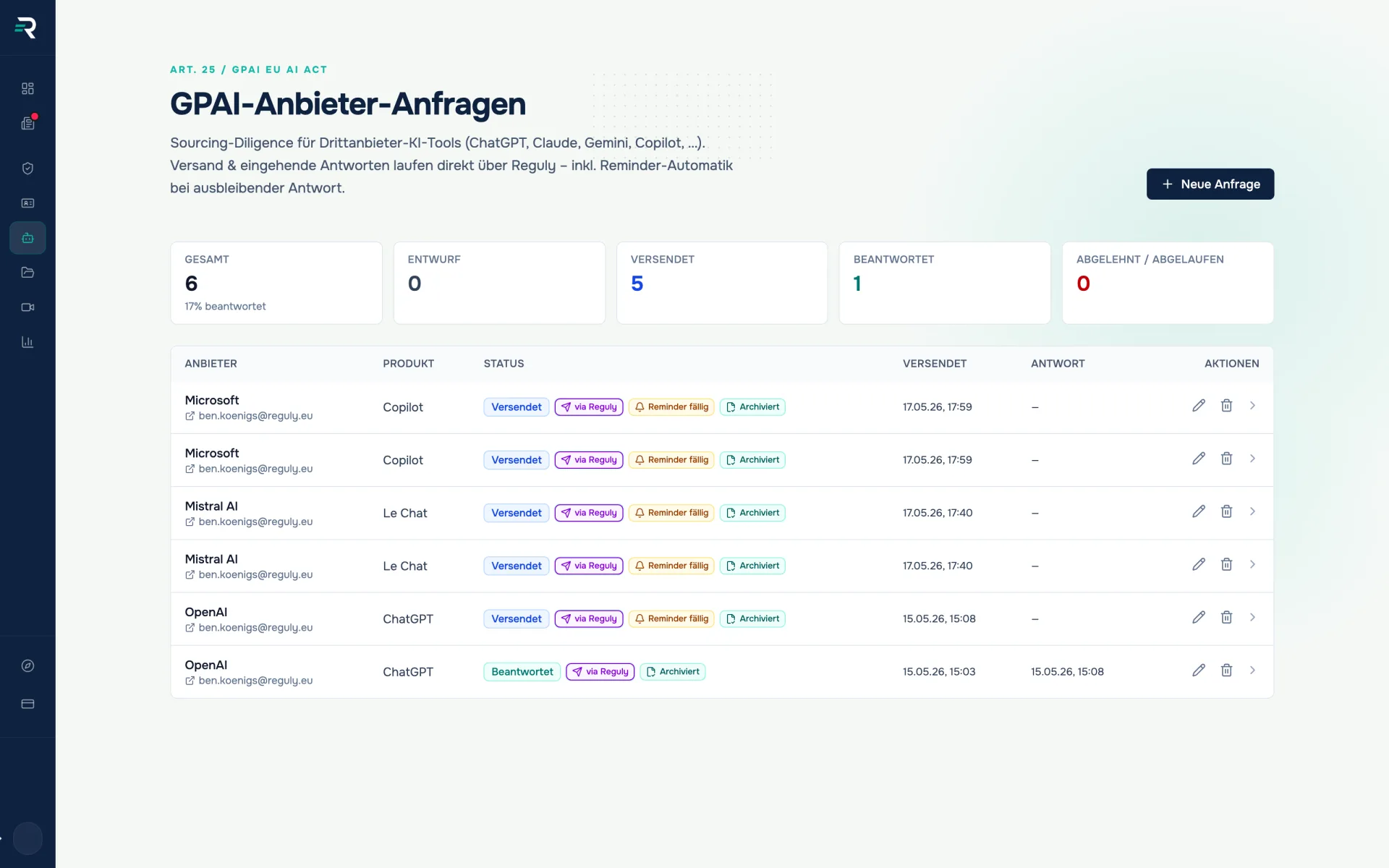Viewport: 1389px width, 868px height.
Task: Delete the answered OpenAI ChatGPT request
Action: pos(1226,671)
